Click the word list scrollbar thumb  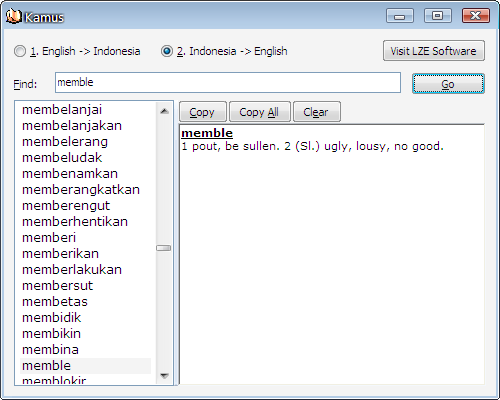coord(163,248)
